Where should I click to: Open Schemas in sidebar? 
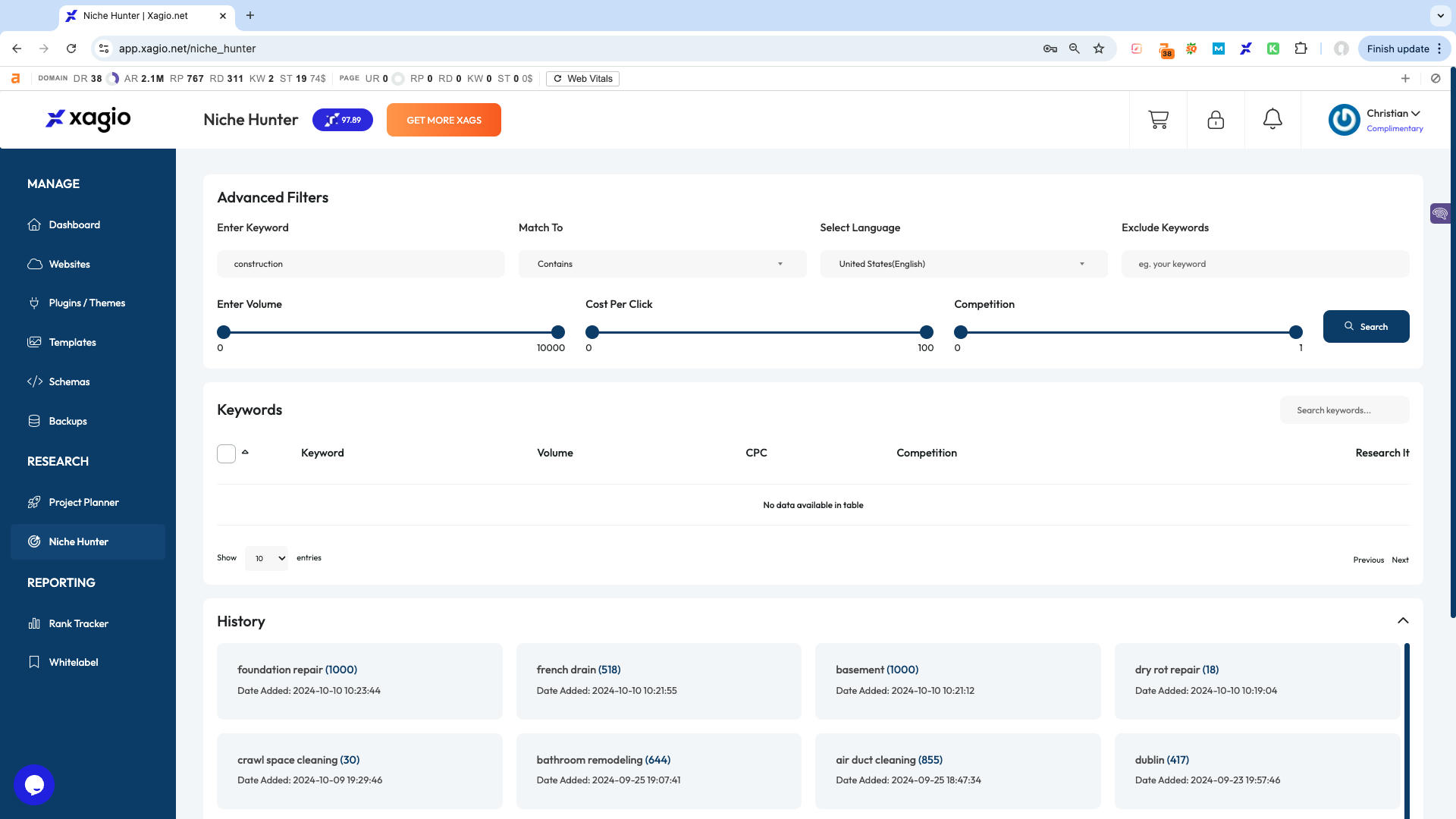point(69,381)
